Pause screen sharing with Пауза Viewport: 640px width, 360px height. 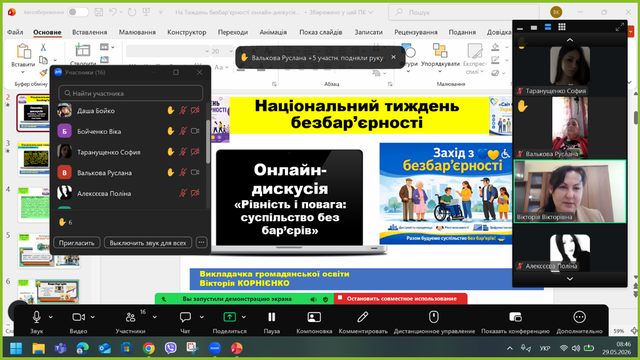(271, 322)
